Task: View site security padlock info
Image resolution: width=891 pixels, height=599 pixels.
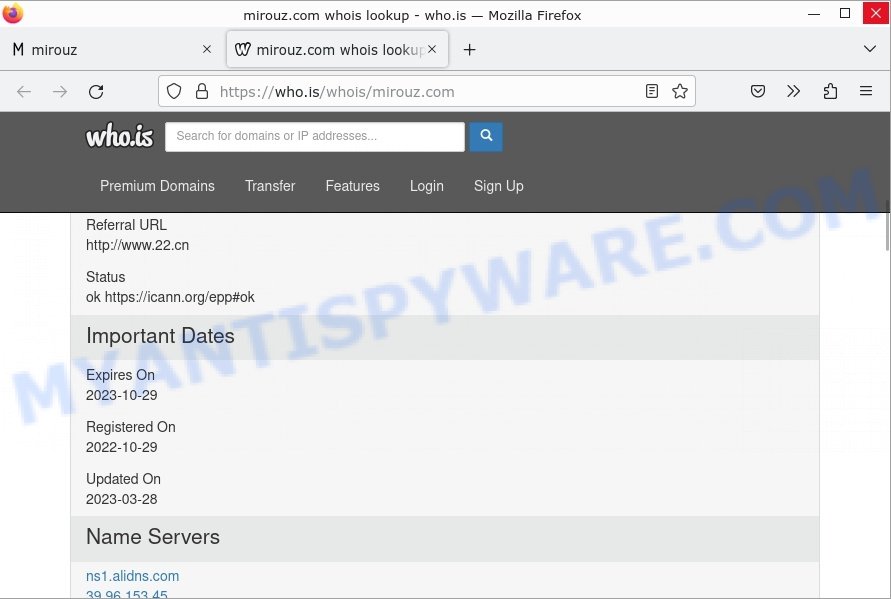Action: (x=202, y=91)
